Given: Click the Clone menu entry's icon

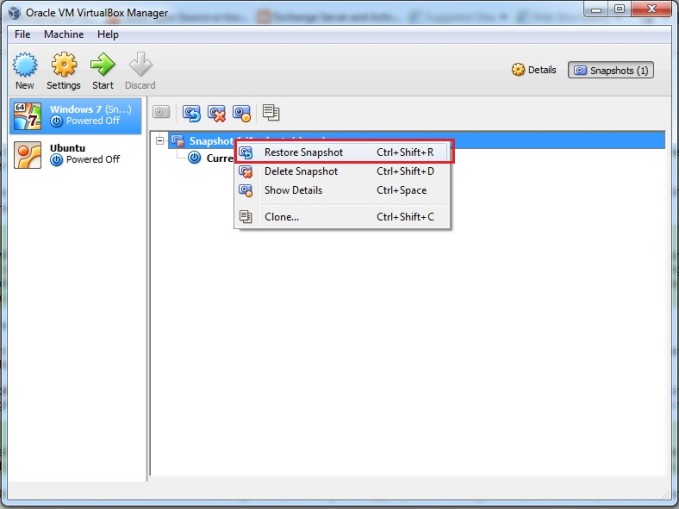Looking at the screenshot, I should pyautogui.click(x=246, y=217).
